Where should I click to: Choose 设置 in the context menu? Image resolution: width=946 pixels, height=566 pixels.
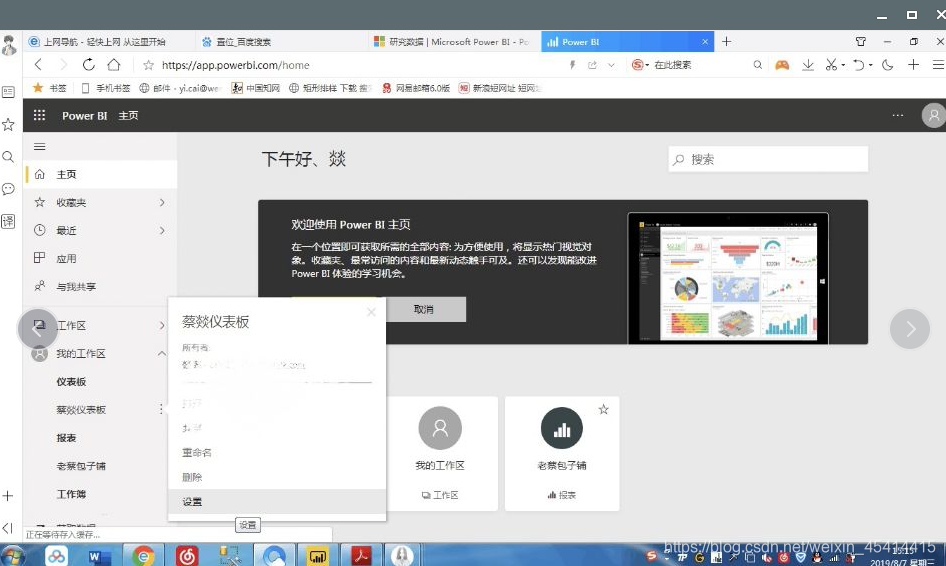(277, 501)
